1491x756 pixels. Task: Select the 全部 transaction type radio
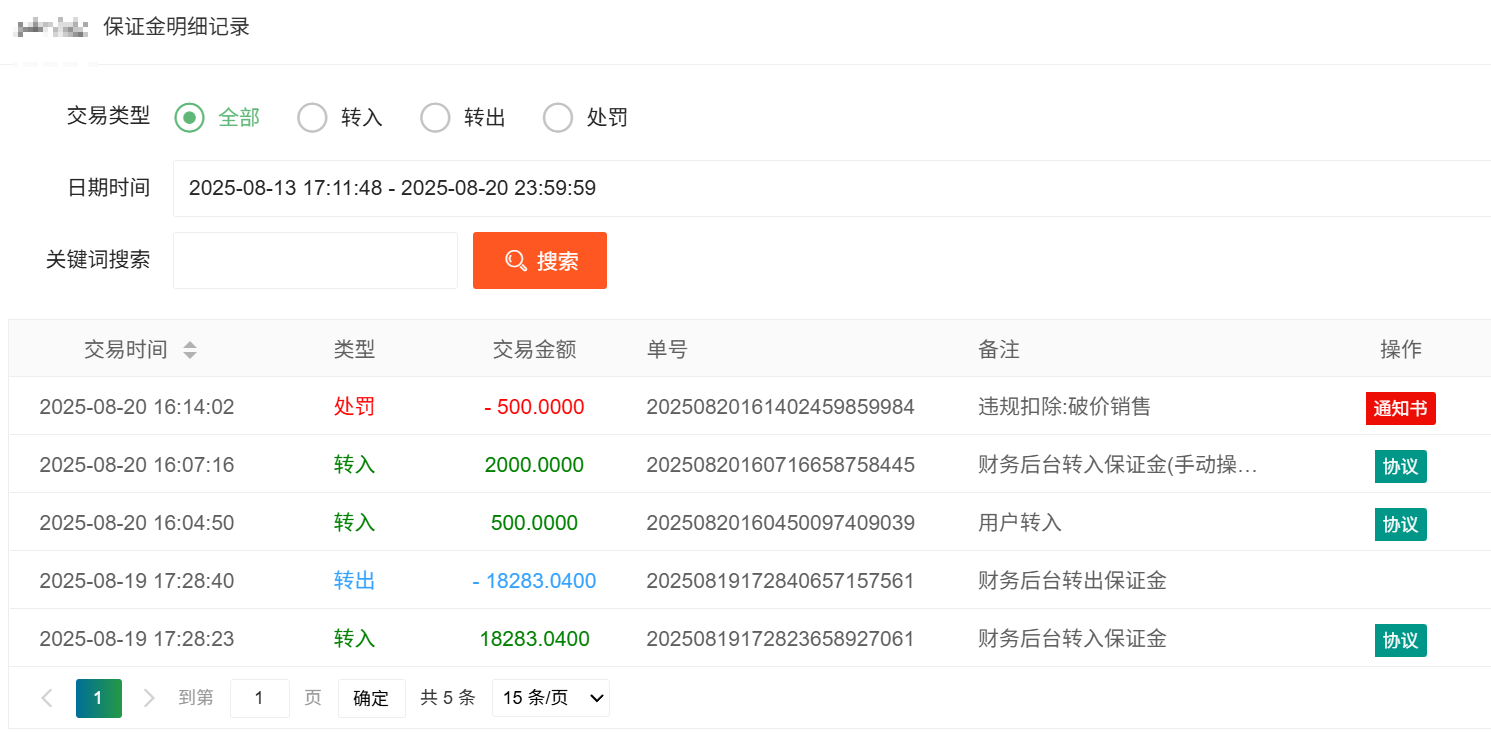189,118
